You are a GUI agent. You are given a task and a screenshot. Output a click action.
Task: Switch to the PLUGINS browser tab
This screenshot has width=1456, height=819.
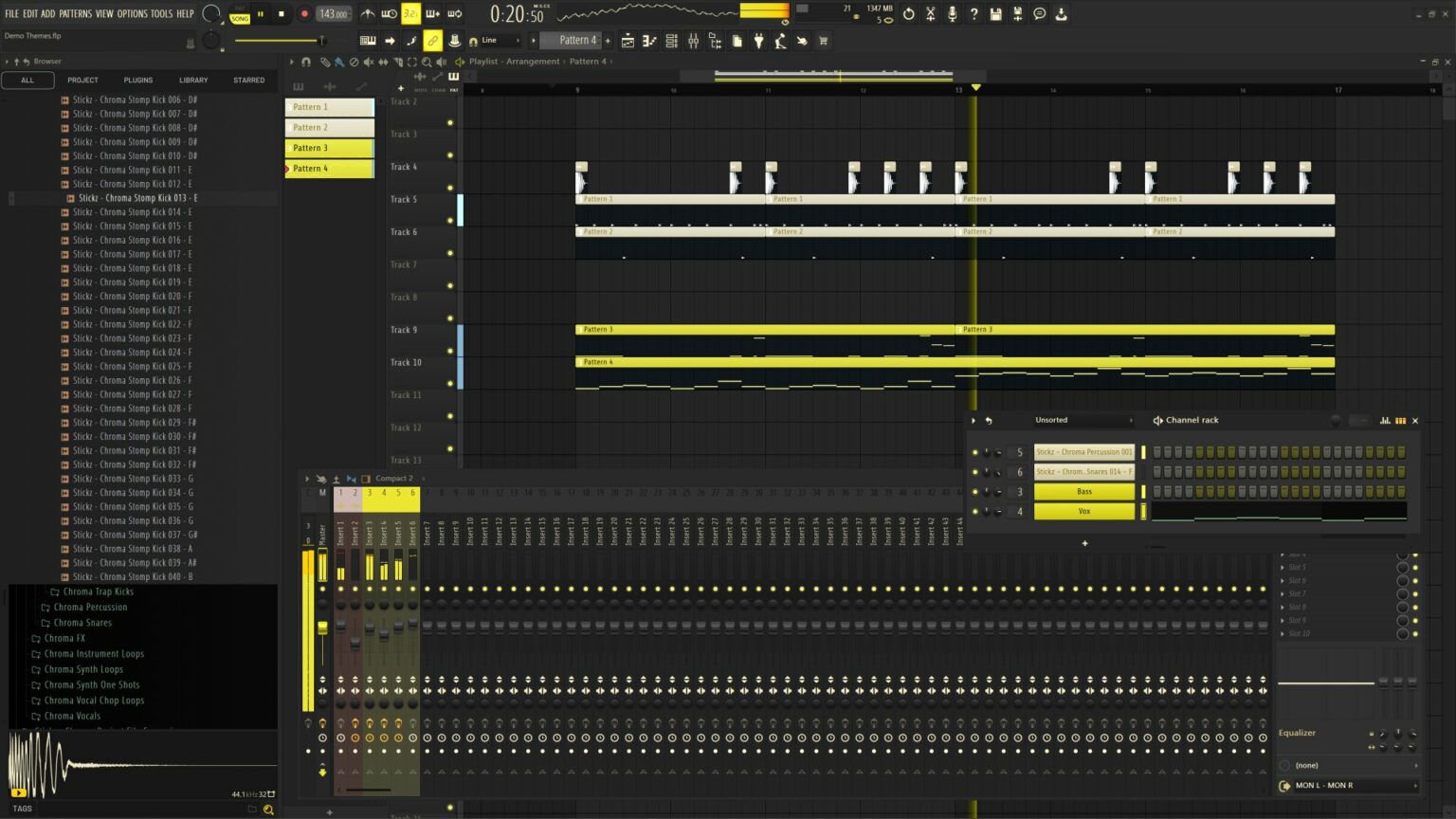(x=138, y=80)
